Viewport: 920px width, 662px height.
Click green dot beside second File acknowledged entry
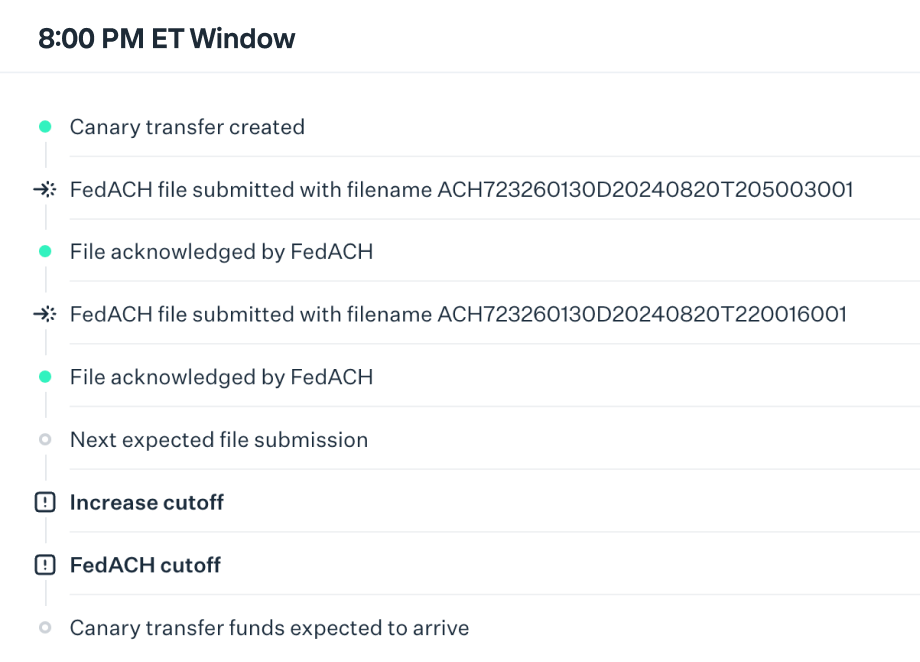coord(45,377)
